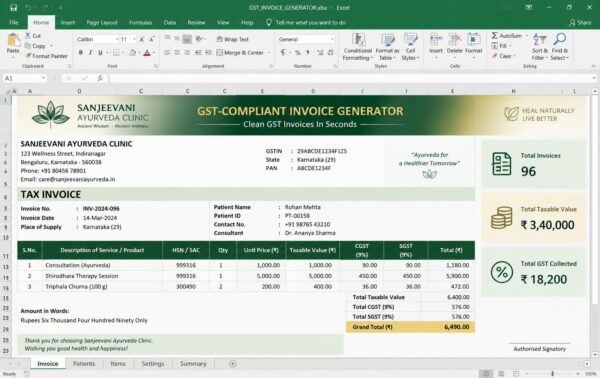The height and width of the screenshot is (378, 600).
Task: Apply Underline formatting
Action: click(100, 52)
